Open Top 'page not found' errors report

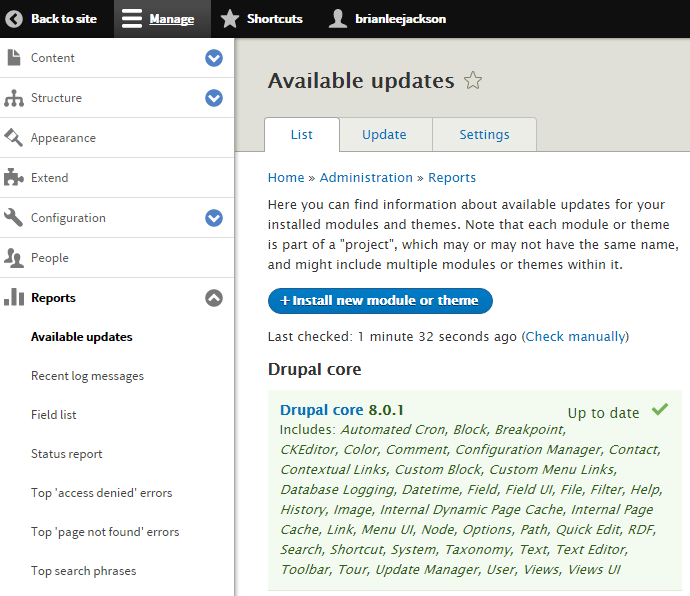pos(105,532)
